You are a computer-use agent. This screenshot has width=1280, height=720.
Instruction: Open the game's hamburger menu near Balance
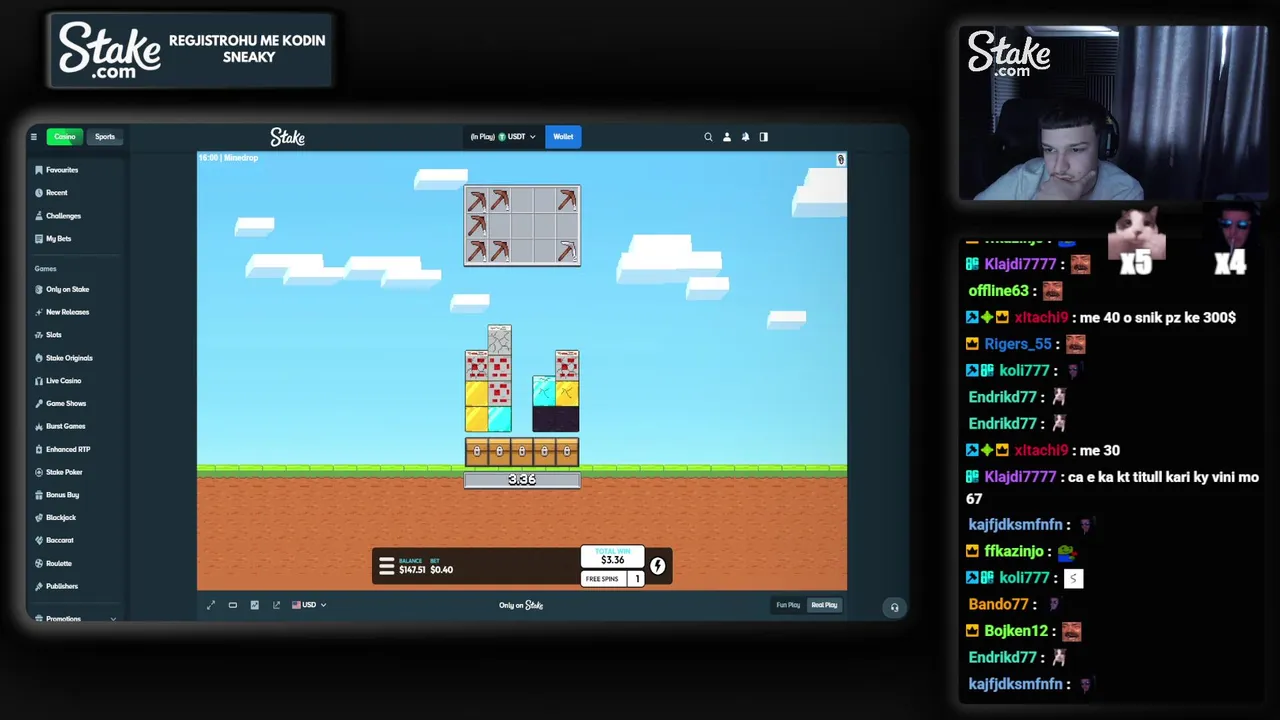[x=386, y=567]
